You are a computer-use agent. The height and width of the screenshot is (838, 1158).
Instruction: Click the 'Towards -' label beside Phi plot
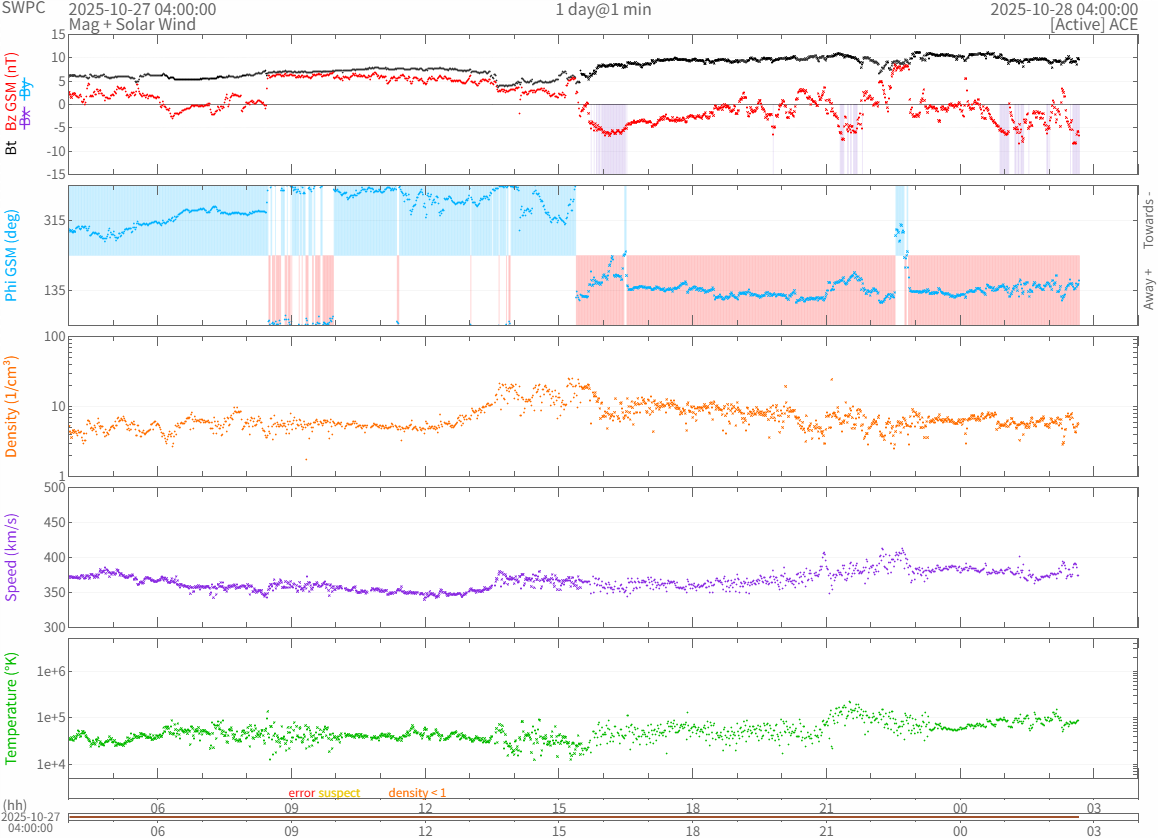coord(1149,220)
